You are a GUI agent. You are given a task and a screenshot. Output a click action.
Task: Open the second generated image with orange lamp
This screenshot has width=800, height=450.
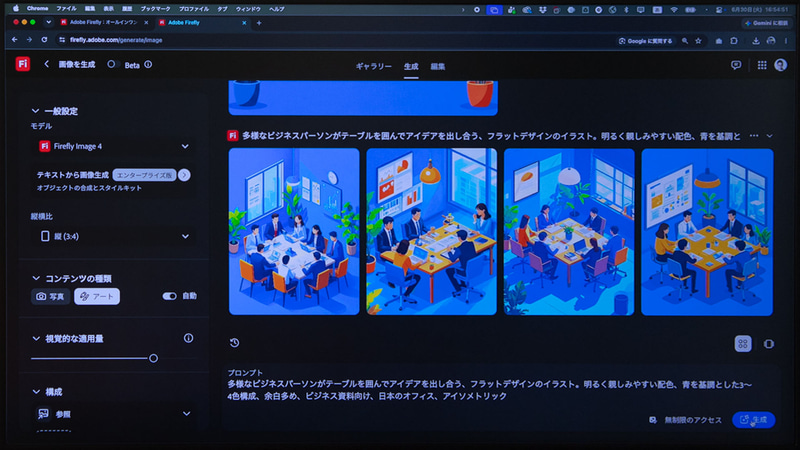coord(432,232)
